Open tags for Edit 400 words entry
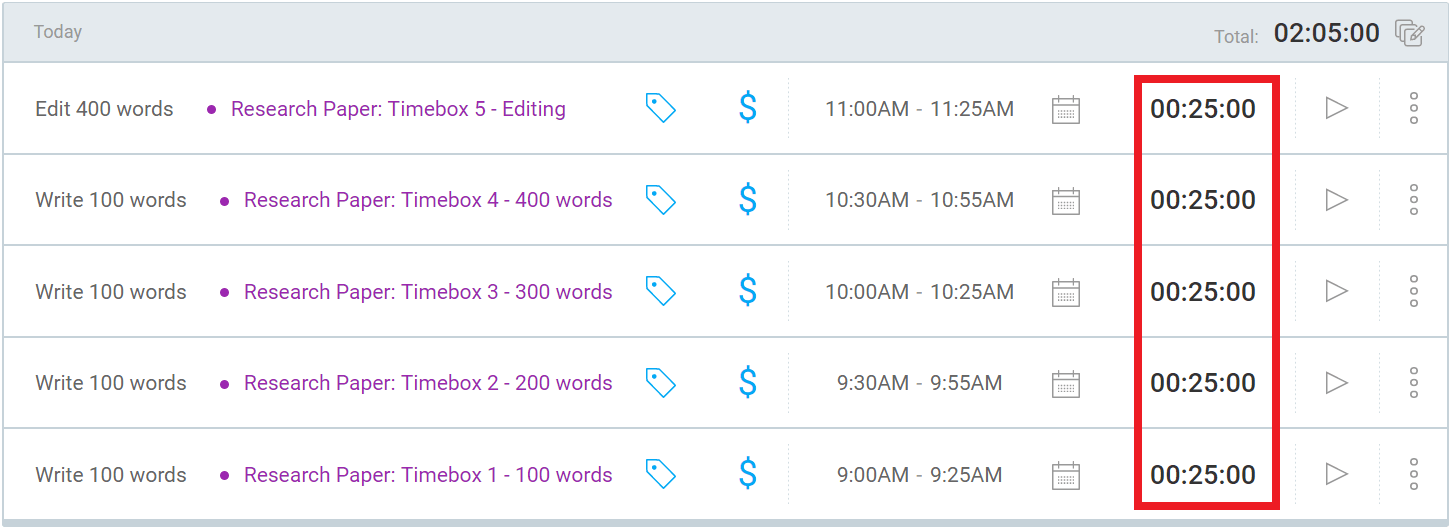1451x529 pixels. (x=660, y=108)
